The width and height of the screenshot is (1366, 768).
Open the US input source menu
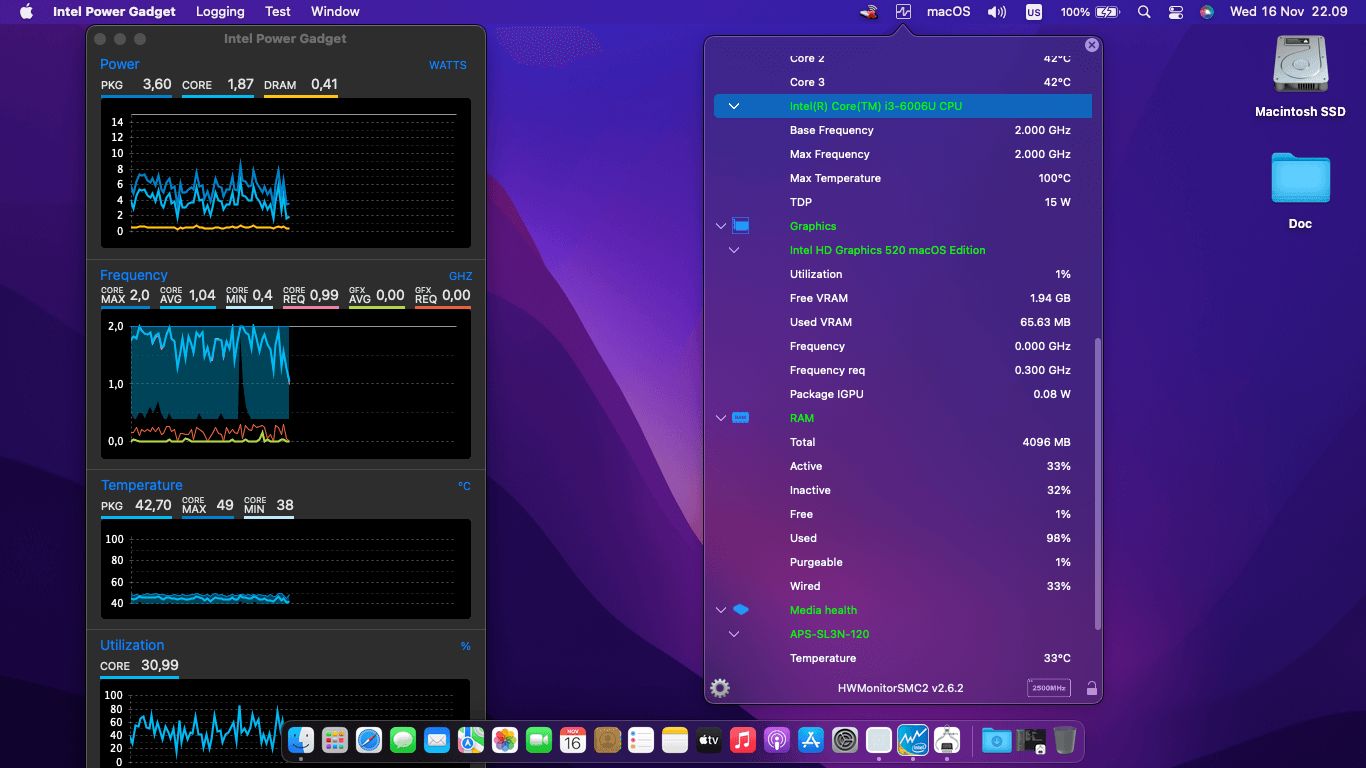[1033, 12]
